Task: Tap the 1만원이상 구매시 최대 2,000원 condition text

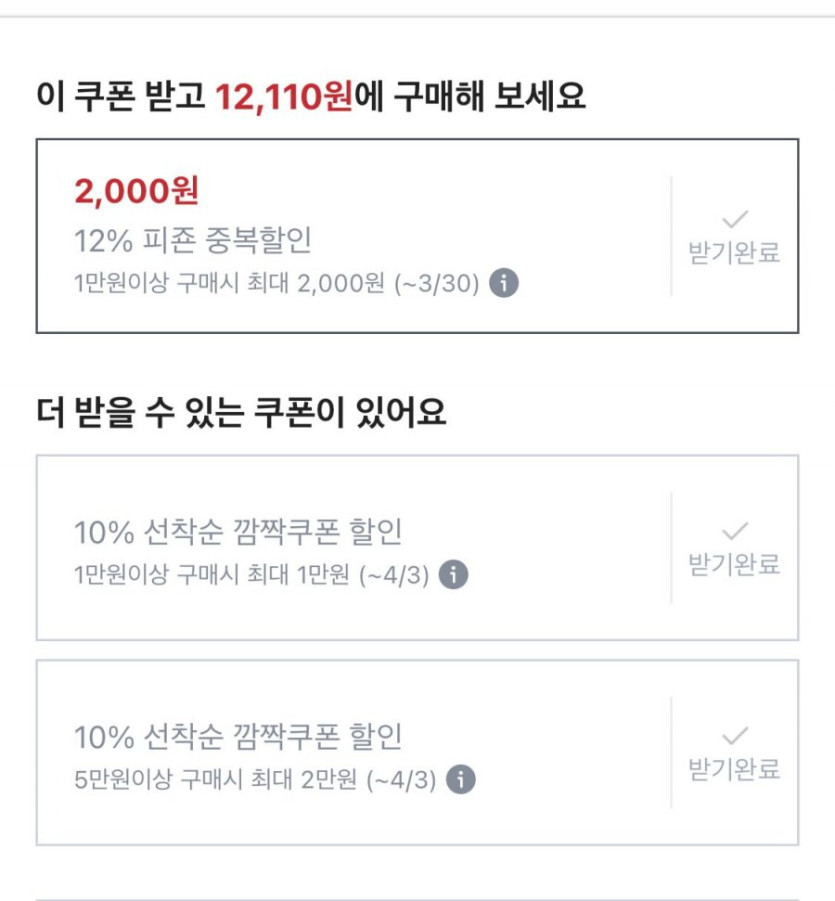Action: point(229,284)
